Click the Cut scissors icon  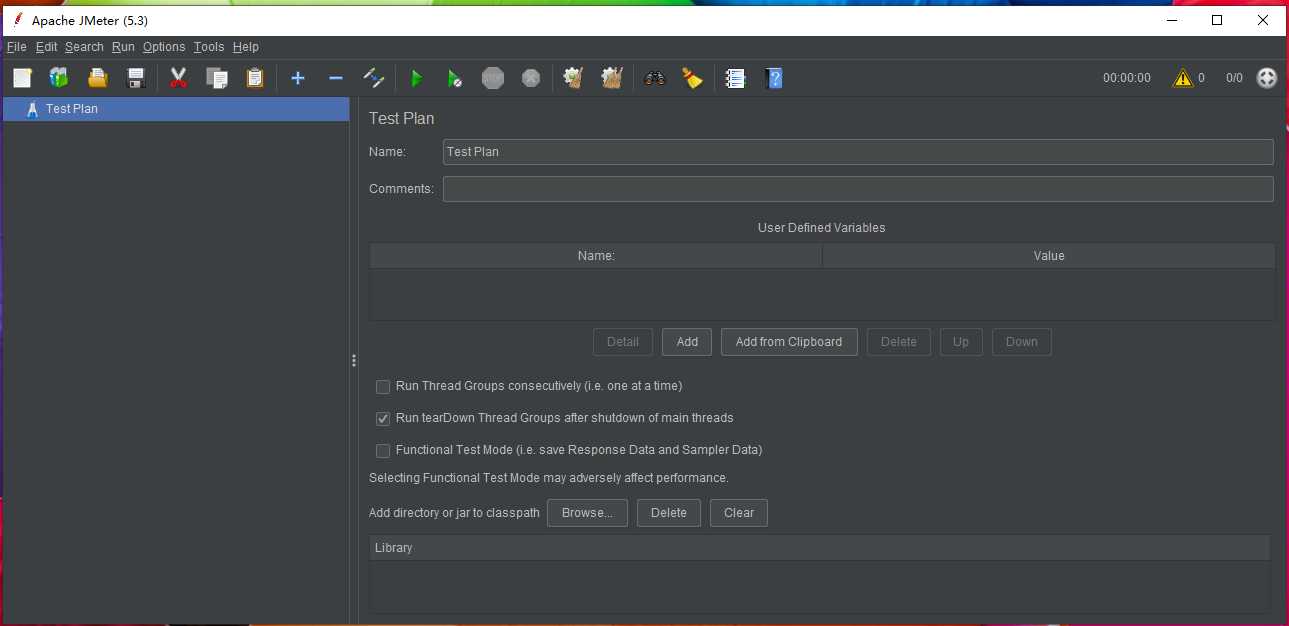point(179,78)
